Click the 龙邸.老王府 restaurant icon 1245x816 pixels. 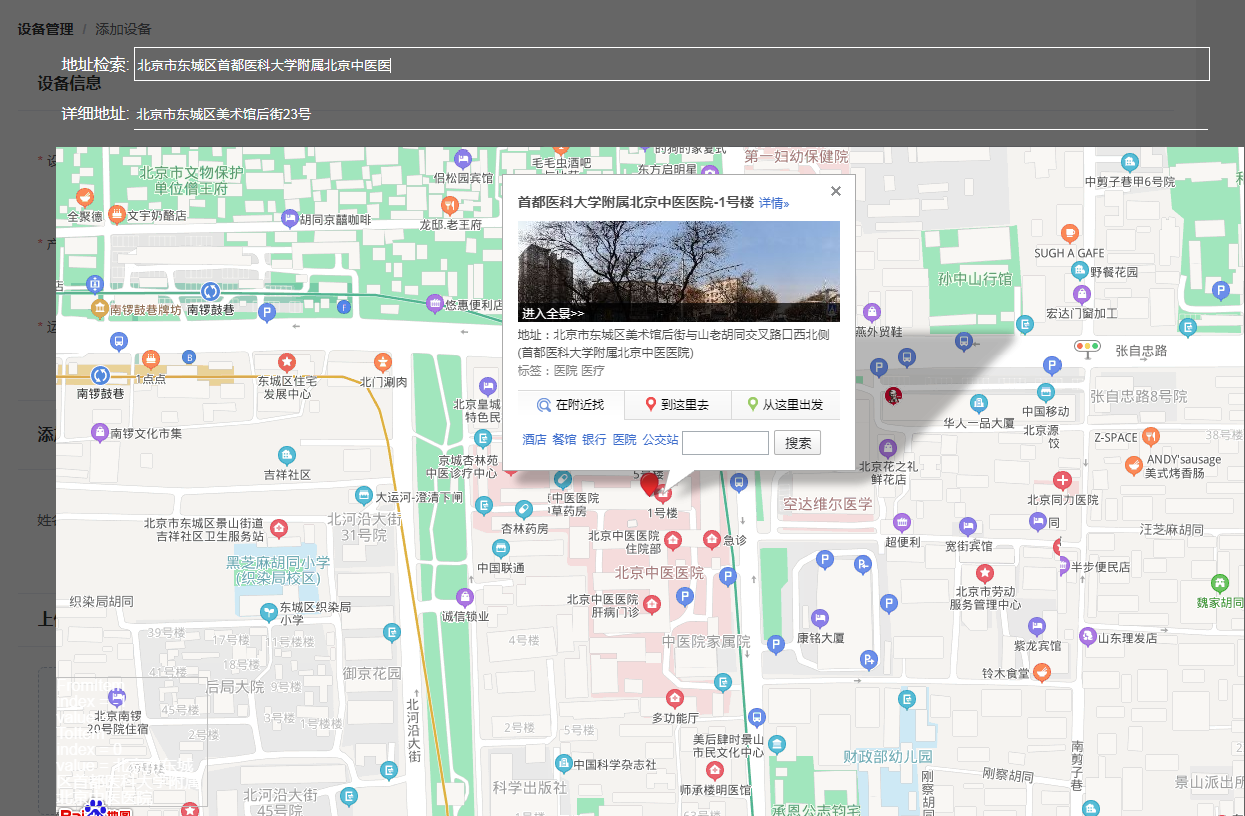[450, 206]
